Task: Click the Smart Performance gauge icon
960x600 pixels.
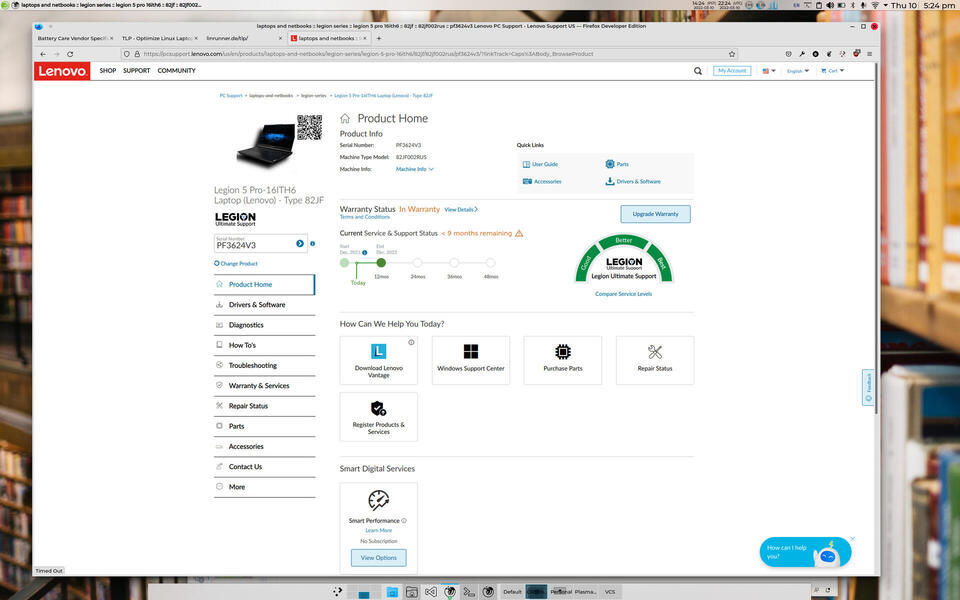Action: coord(378,500)
